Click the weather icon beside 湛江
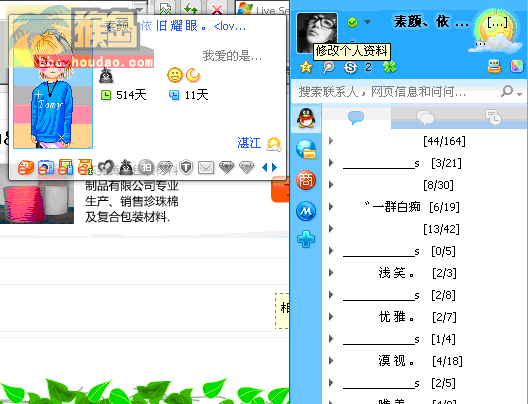 (x=273, y=144)
